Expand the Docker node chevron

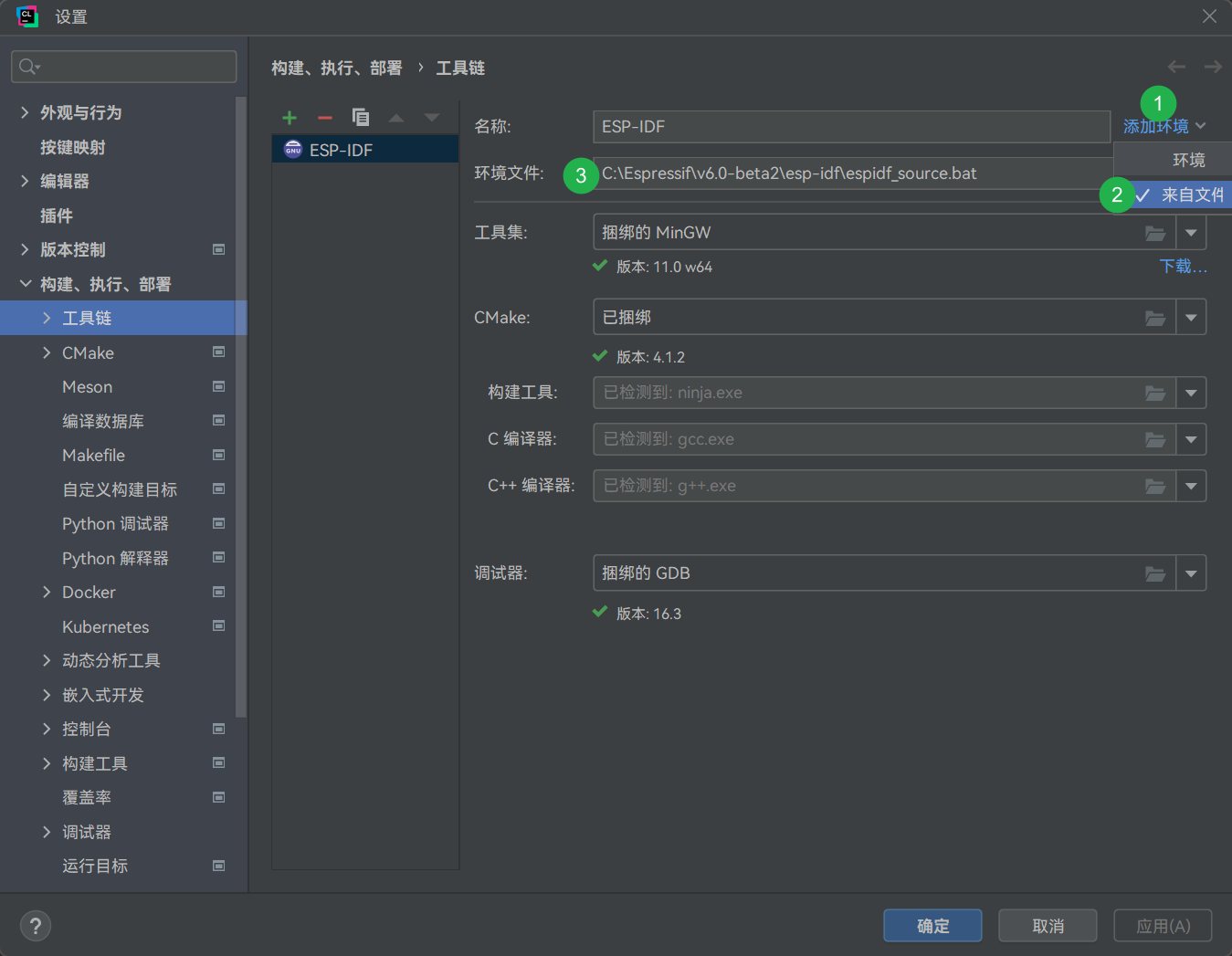tap(47, 592)
